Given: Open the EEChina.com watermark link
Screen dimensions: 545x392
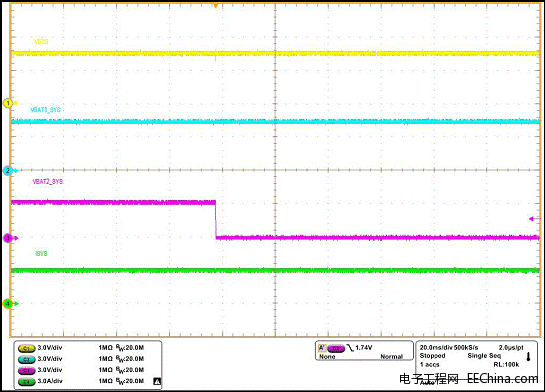Looking at the screenshot, I should (503, 378).
